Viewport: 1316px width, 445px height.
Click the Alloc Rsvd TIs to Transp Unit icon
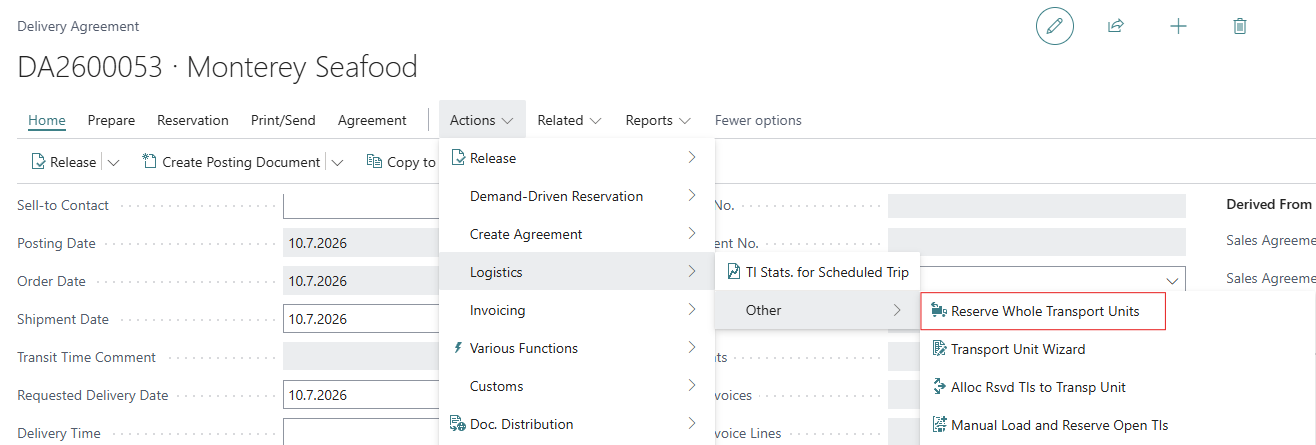pyautogui.click(x=938, y=387)
